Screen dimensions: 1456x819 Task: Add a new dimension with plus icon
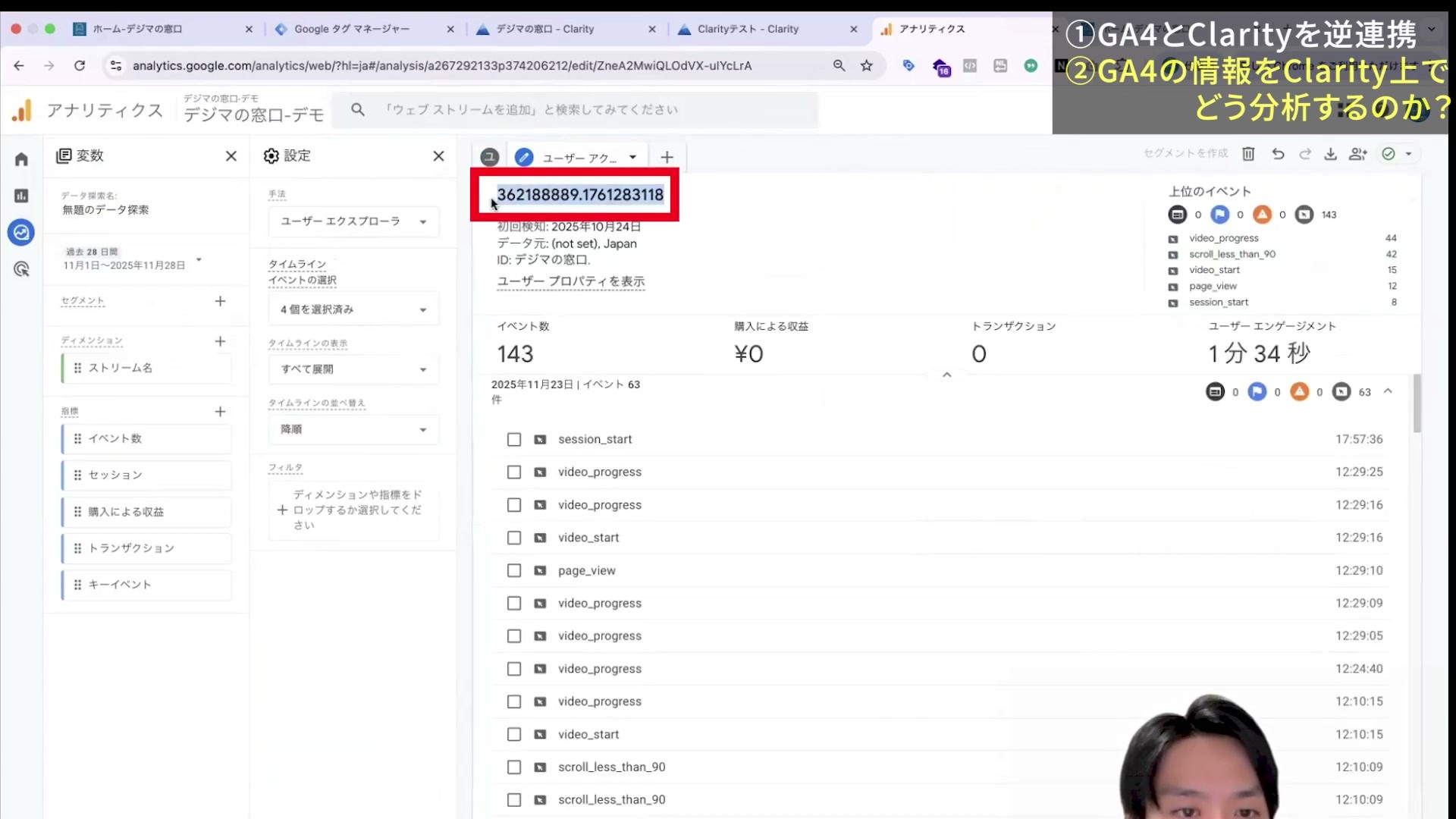tap(220, 341)
